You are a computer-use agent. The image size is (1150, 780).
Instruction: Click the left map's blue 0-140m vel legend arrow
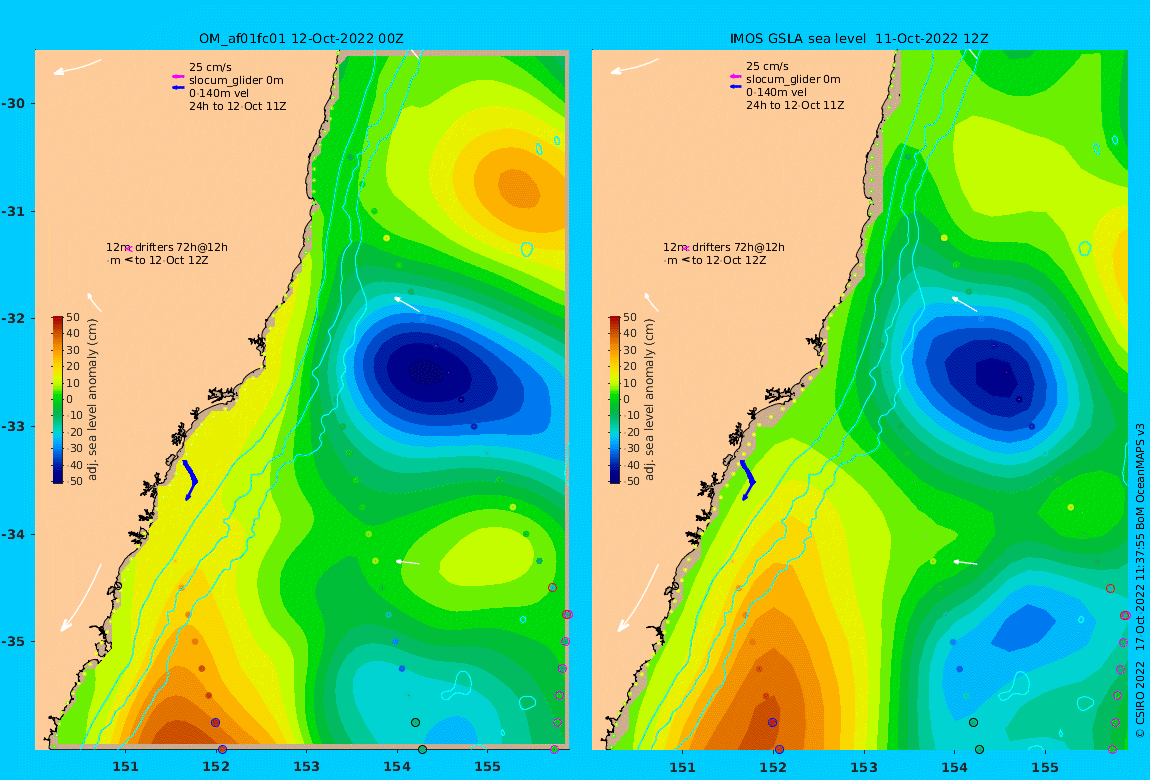[x=177, y=88]
